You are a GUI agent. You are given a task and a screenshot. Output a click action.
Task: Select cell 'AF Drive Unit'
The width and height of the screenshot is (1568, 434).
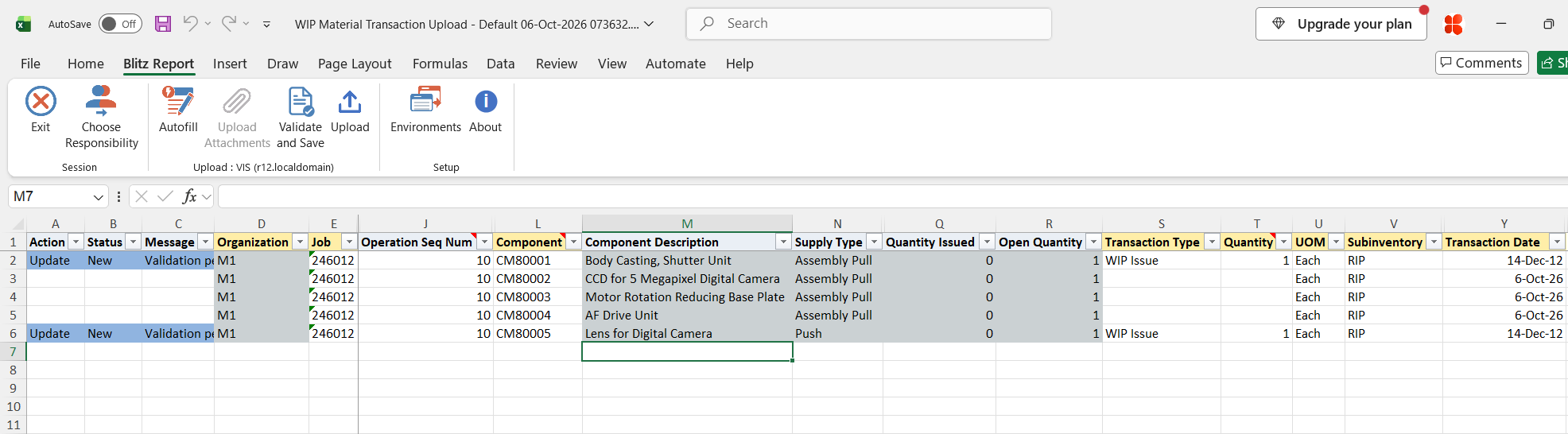(687, 315)
